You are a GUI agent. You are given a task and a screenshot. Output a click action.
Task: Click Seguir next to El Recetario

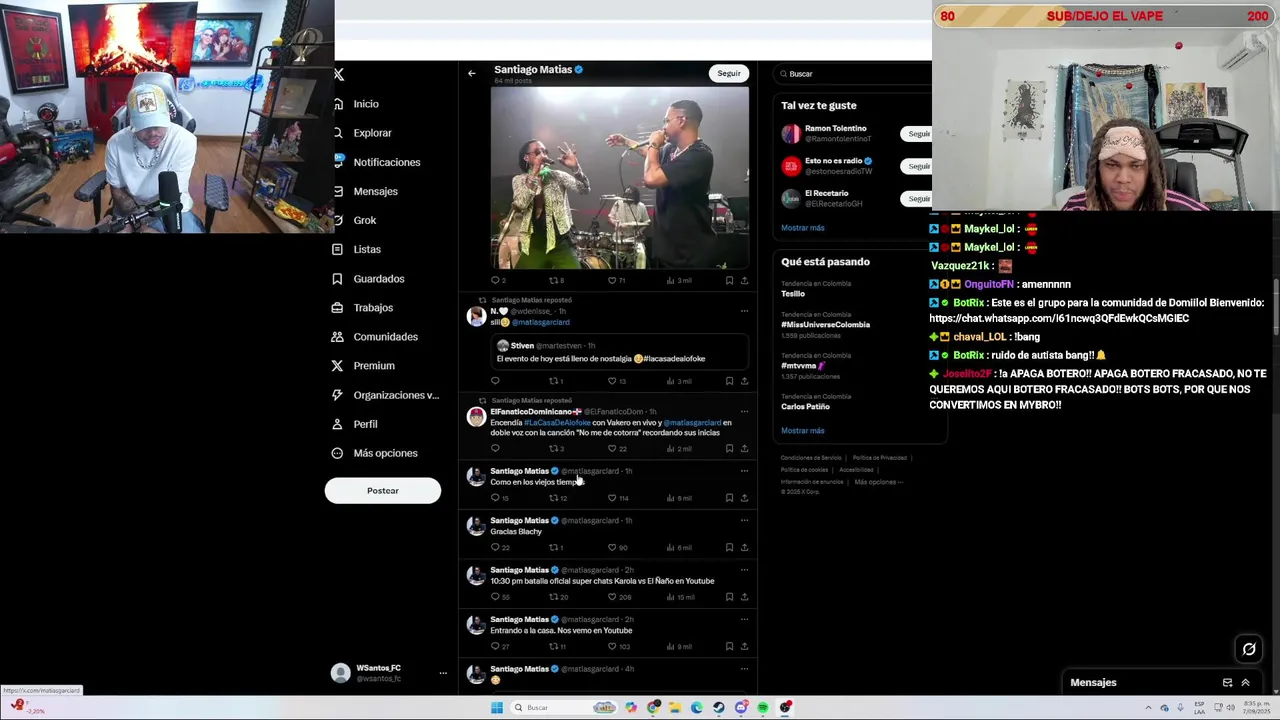918,198
